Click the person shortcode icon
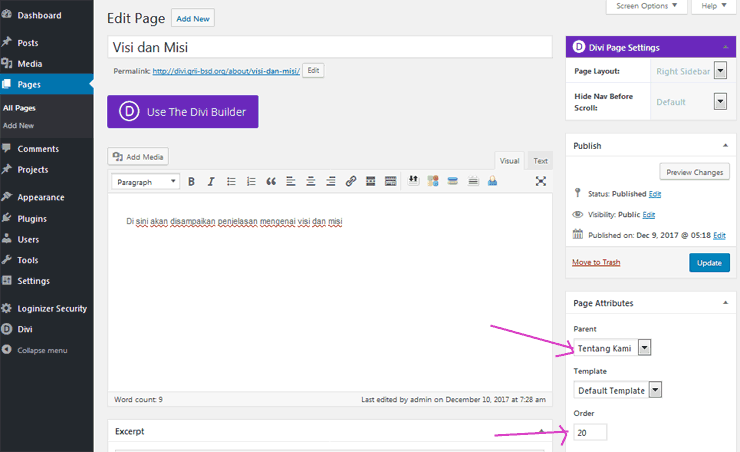The height and width of the screenshot is (452, 740). pos(492,181)
